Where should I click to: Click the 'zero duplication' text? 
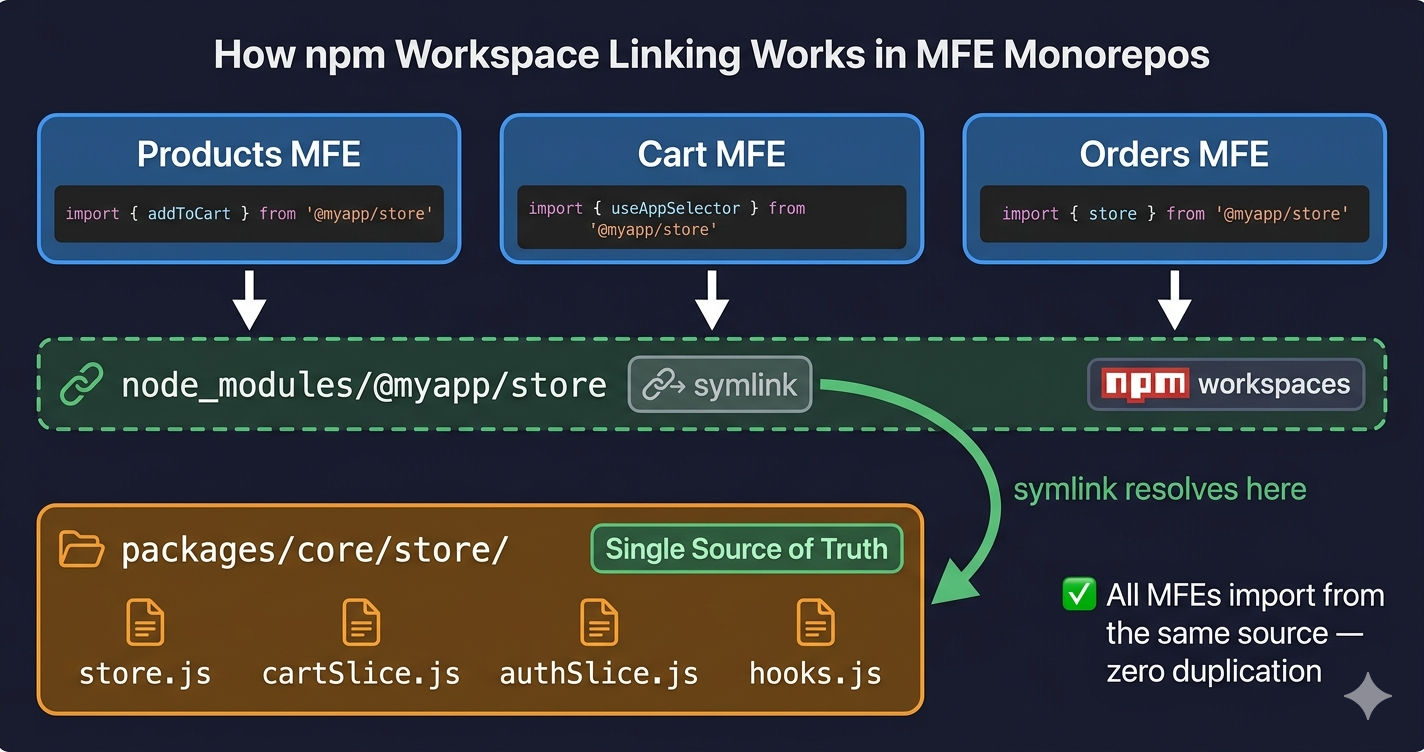1214,671
